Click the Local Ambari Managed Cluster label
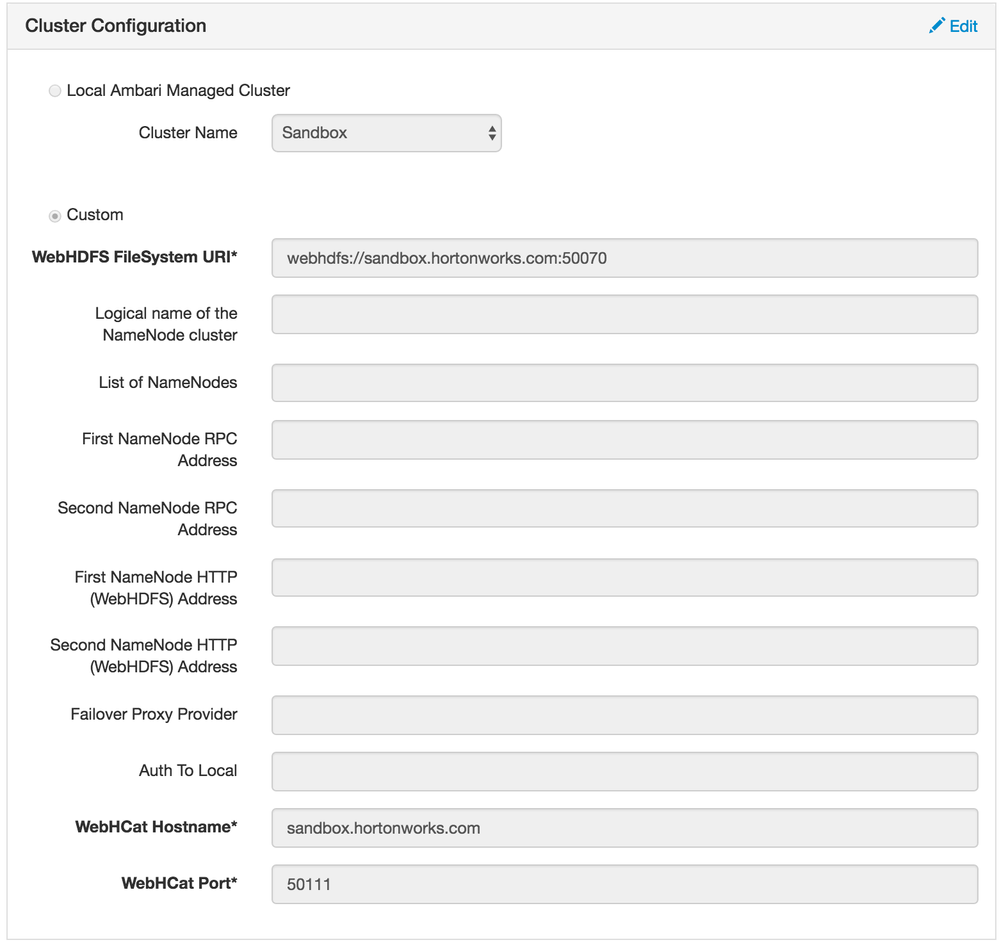Image resolution: width=999 pixels, height=945 pixels. 178,91
